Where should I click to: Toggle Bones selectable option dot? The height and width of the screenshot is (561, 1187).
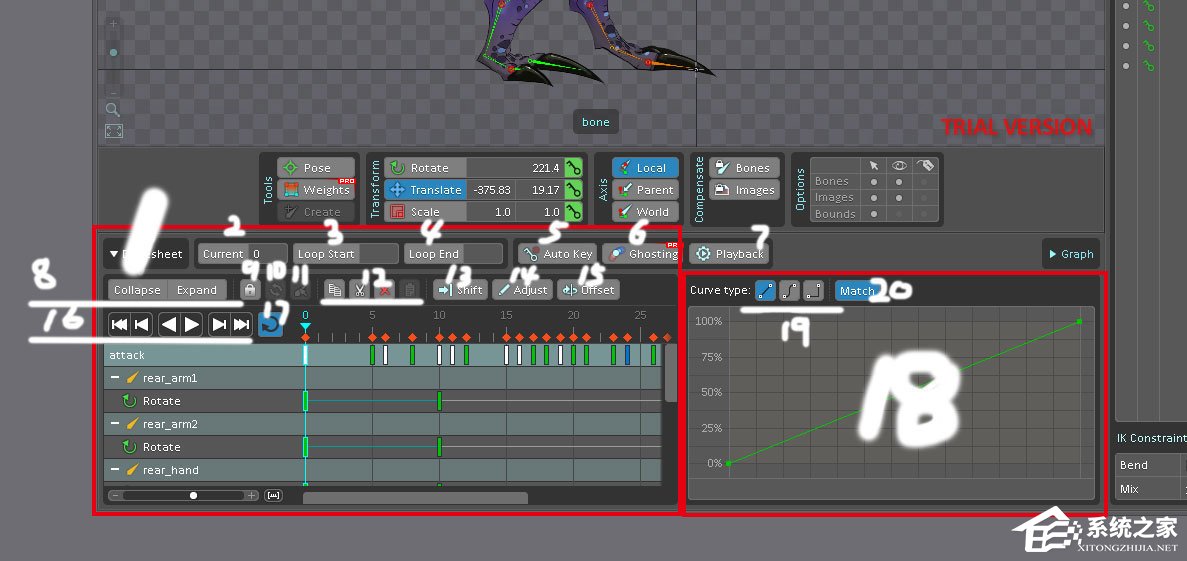[874, 182]
